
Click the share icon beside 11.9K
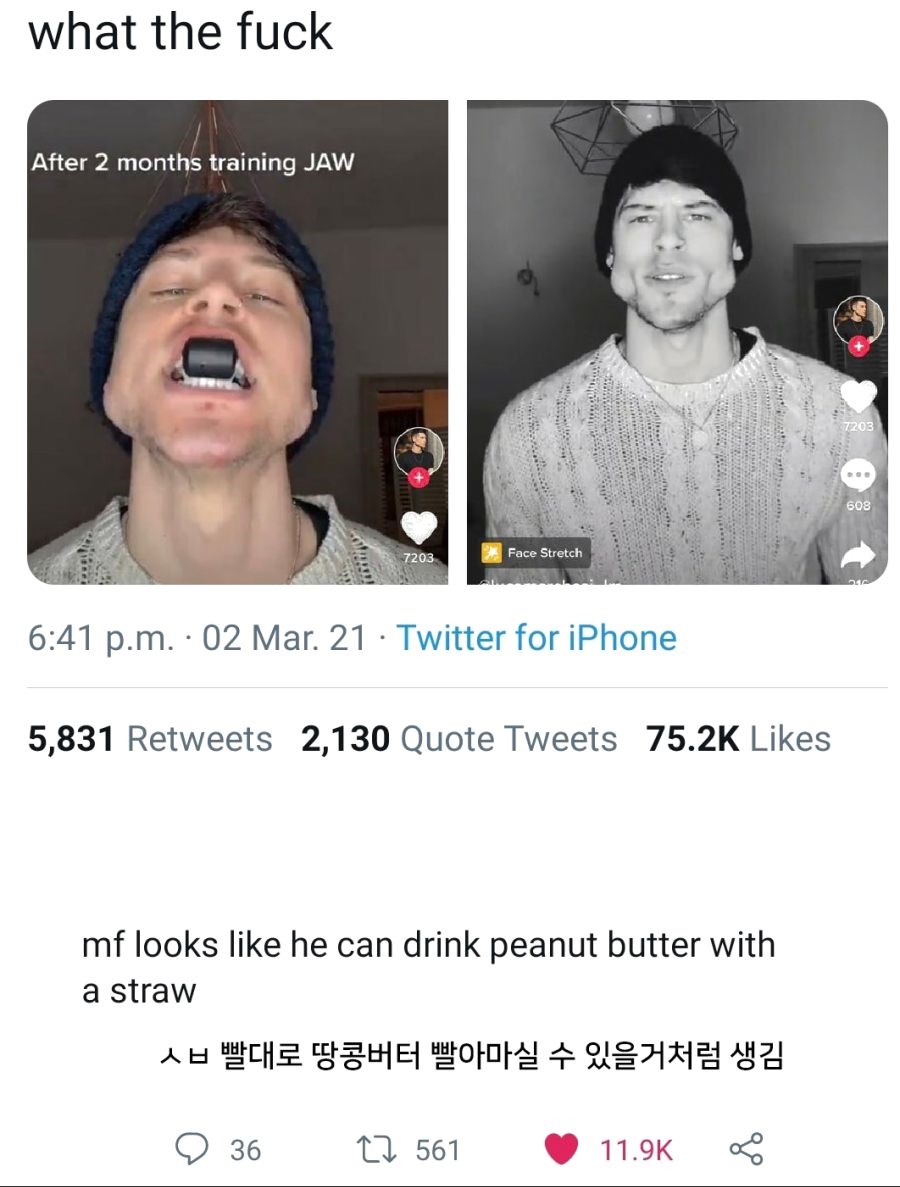tap(746, 1148)
